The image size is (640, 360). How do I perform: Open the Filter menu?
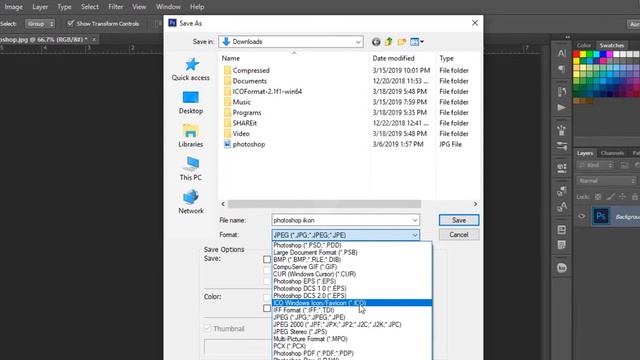116,7
